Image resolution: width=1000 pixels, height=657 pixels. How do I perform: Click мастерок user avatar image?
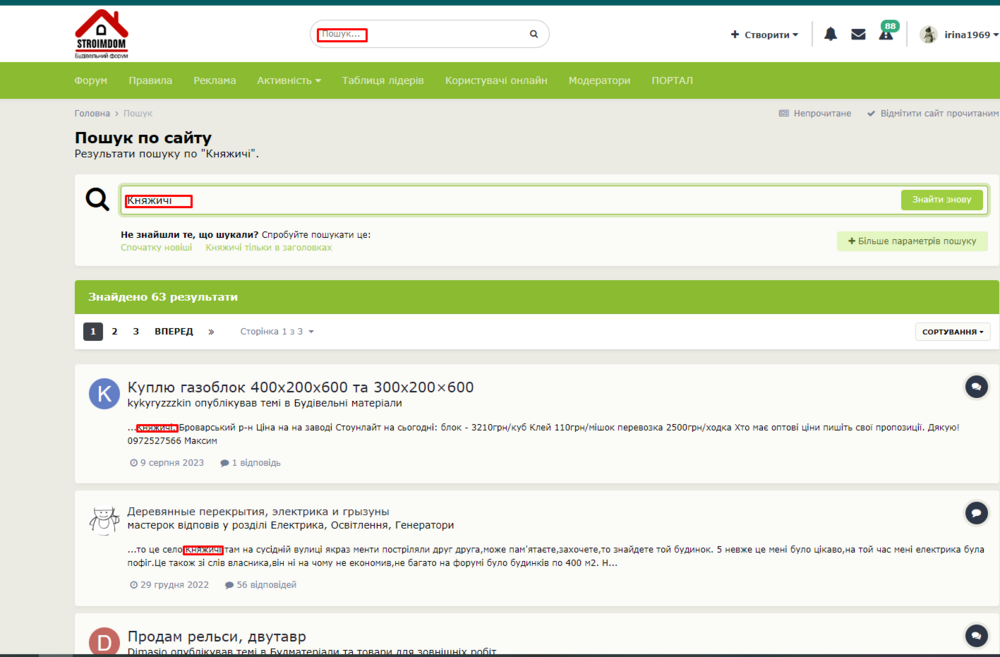(104, 519)
